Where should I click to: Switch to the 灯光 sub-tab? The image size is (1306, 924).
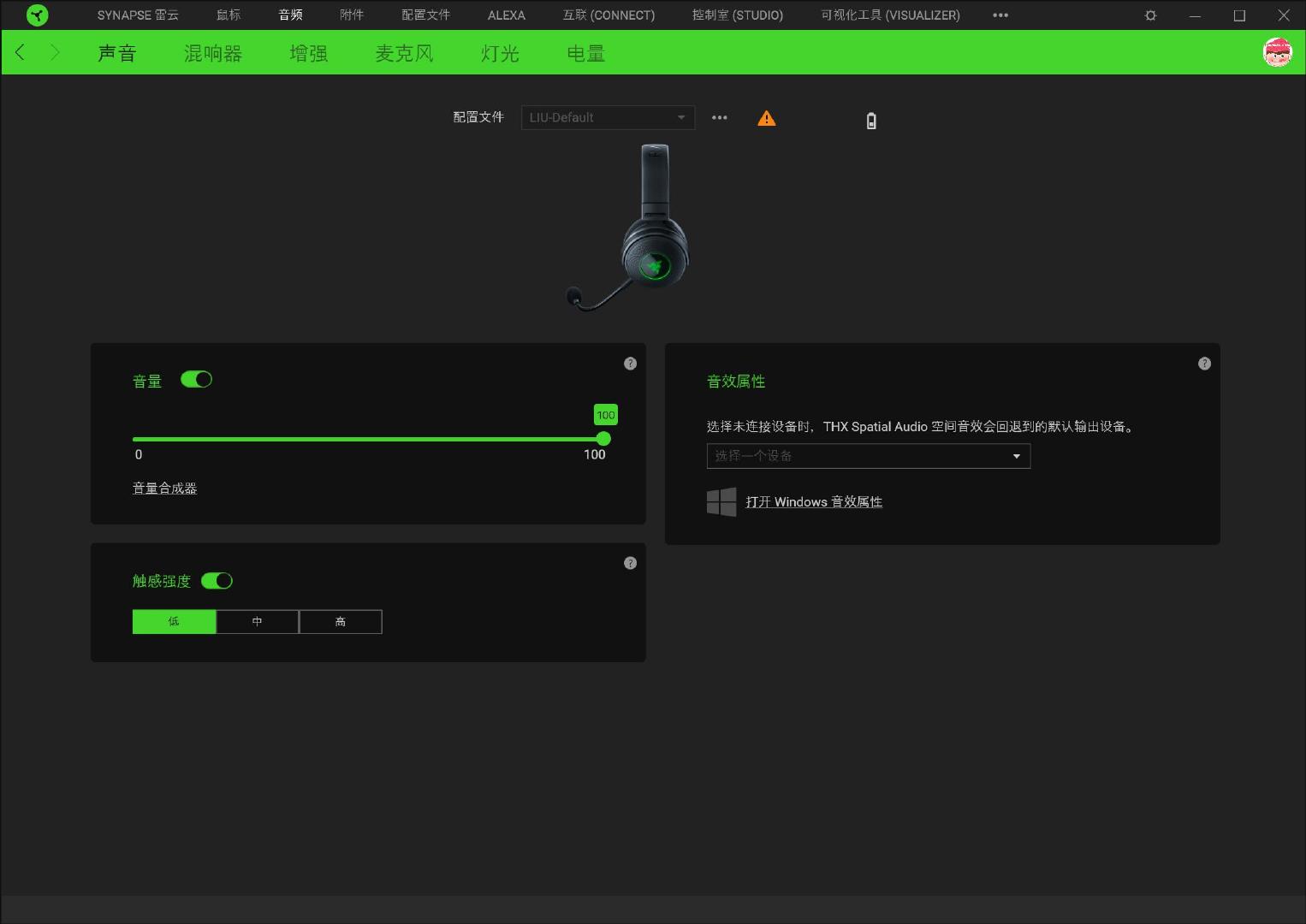click(x=500, y=53)
